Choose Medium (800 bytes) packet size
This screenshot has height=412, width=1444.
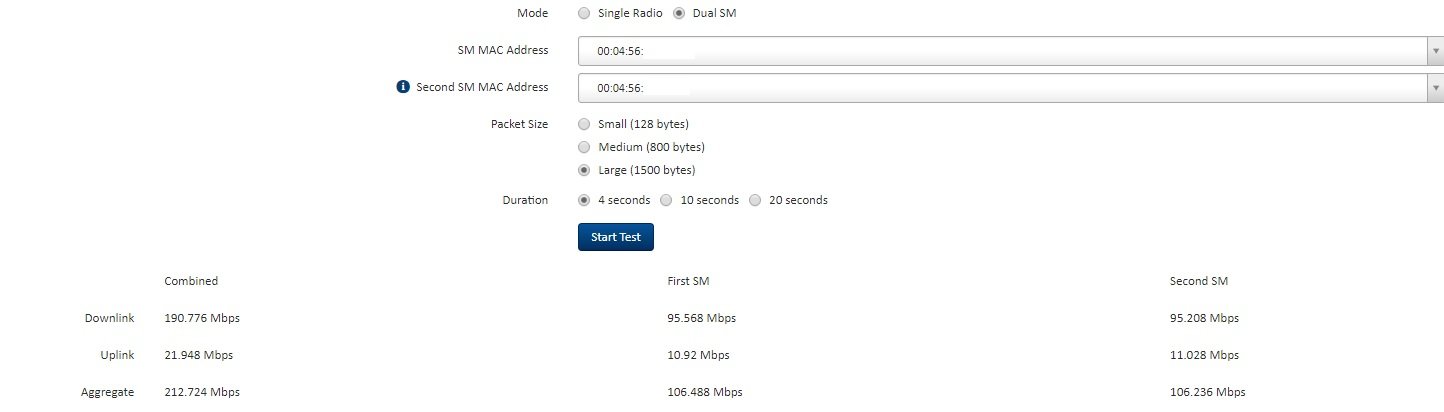(584, 147)
